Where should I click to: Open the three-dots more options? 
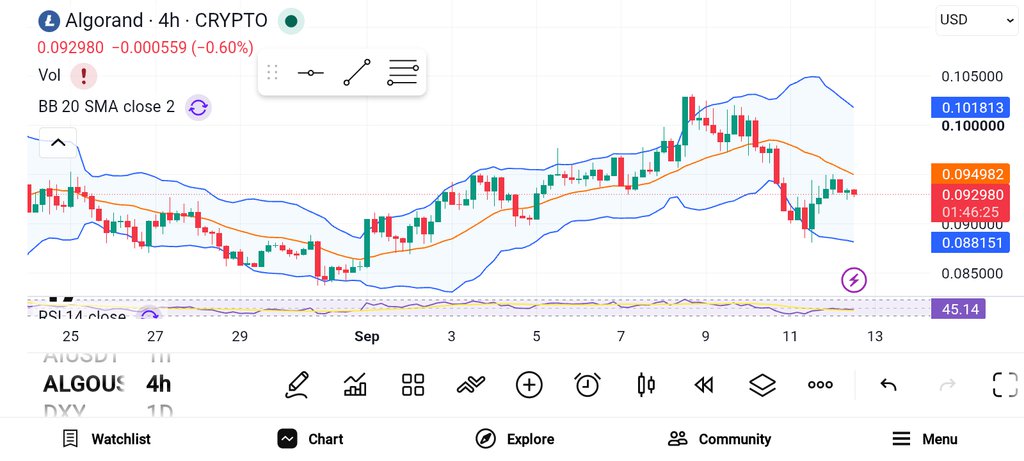click(820, 385)
